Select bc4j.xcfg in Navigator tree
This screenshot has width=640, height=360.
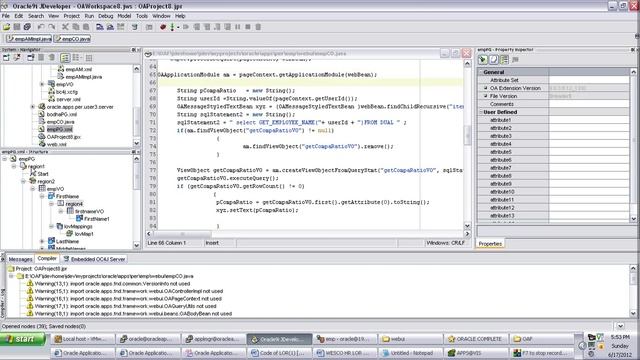[67, 92]
